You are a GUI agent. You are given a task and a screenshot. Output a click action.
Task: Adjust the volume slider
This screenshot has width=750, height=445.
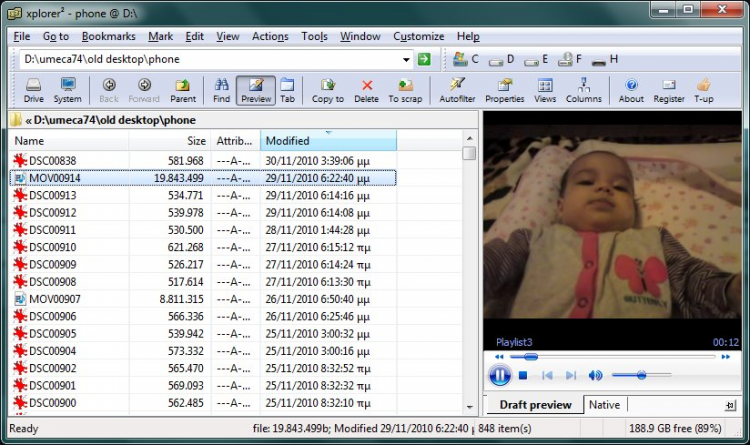tap(641, 376)
